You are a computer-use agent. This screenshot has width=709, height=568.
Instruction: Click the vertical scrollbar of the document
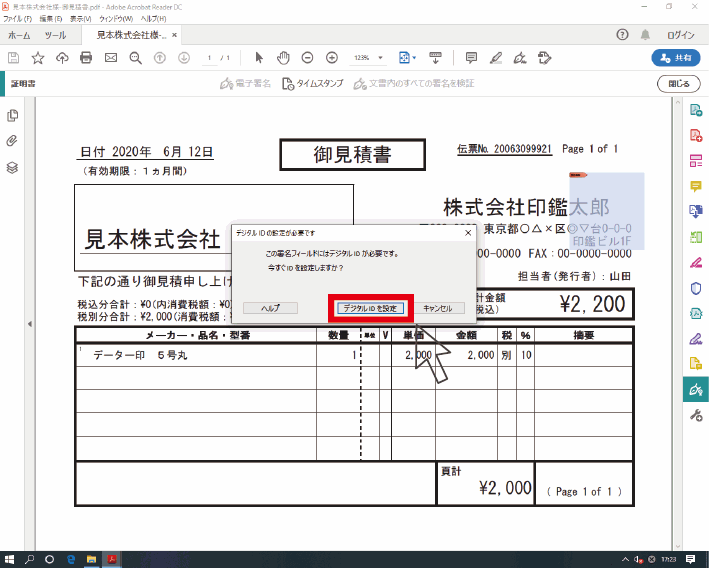point(677,323)
